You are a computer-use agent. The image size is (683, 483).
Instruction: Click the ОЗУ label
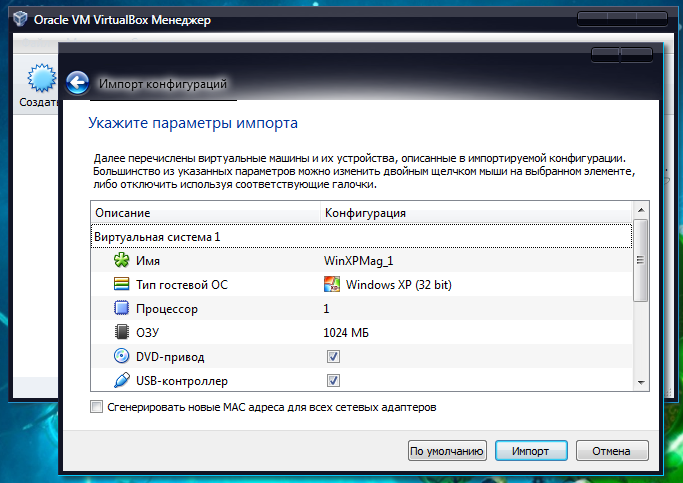[148, 333]
